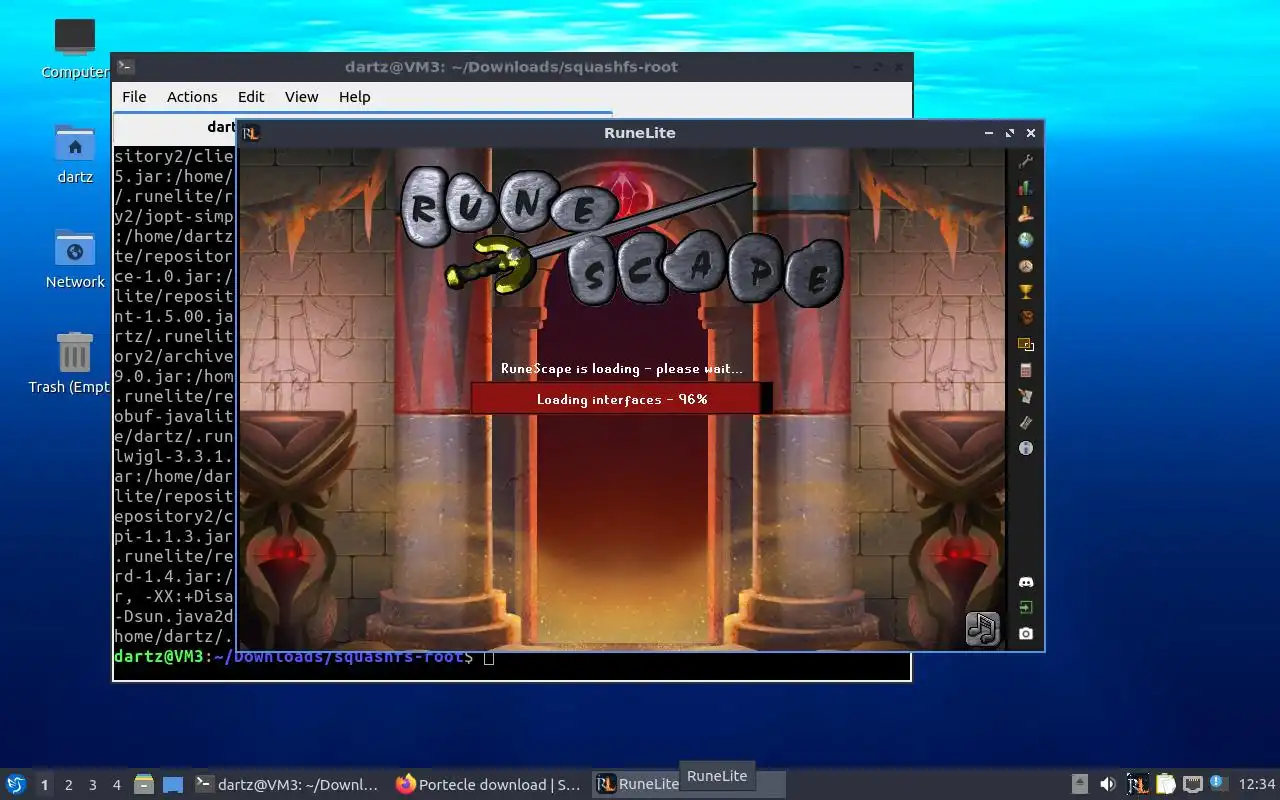Open the file manager taskbar launcher

coord(144,784)
